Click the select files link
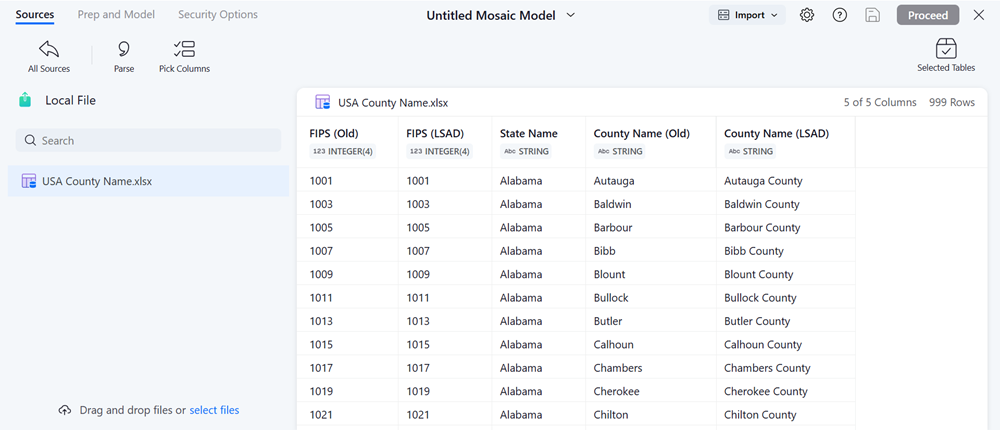The width and height of the screenshot is (1000, 430). point(214,410)
